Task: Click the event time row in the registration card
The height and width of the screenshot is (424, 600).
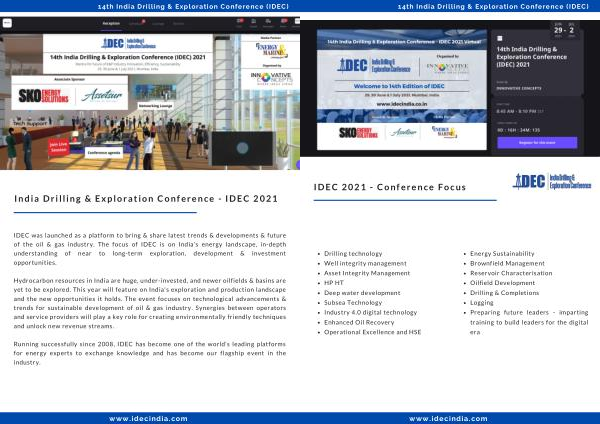Action: tap(520, 111)
